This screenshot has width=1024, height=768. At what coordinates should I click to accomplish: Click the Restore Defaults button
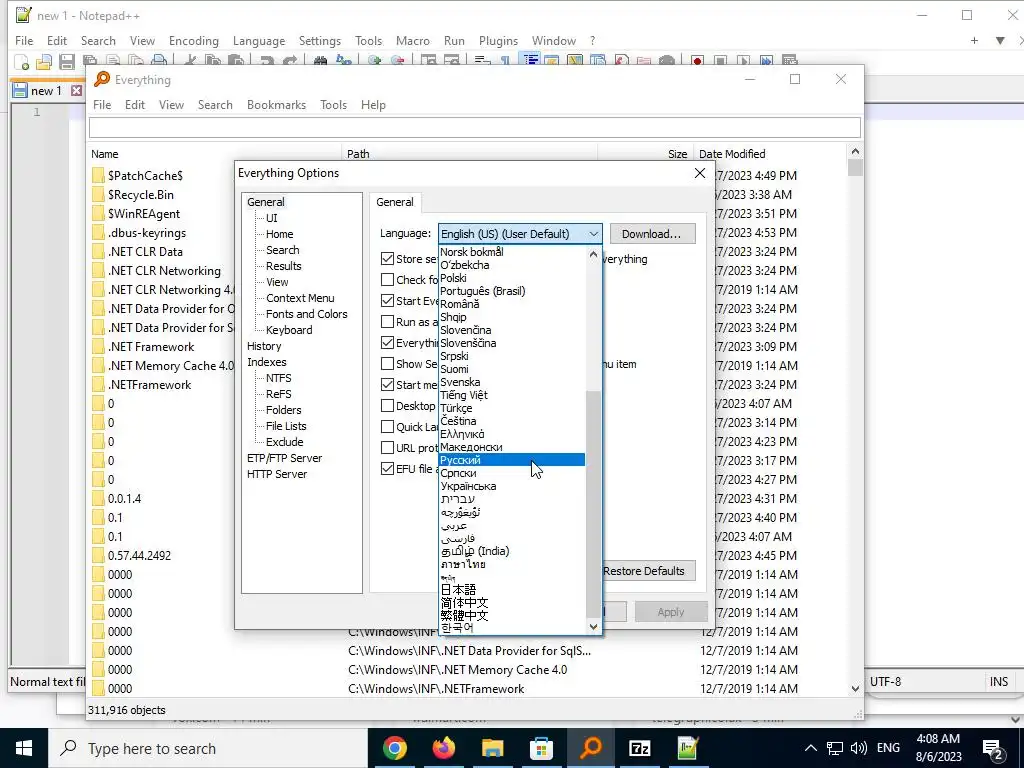[x=644, y=571]
